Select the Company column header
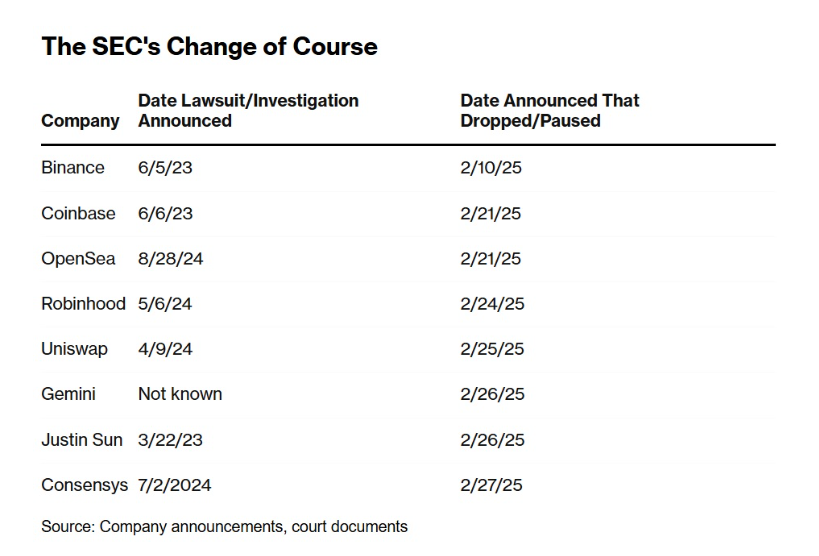819x556 pixels. (x=80, y=121)
